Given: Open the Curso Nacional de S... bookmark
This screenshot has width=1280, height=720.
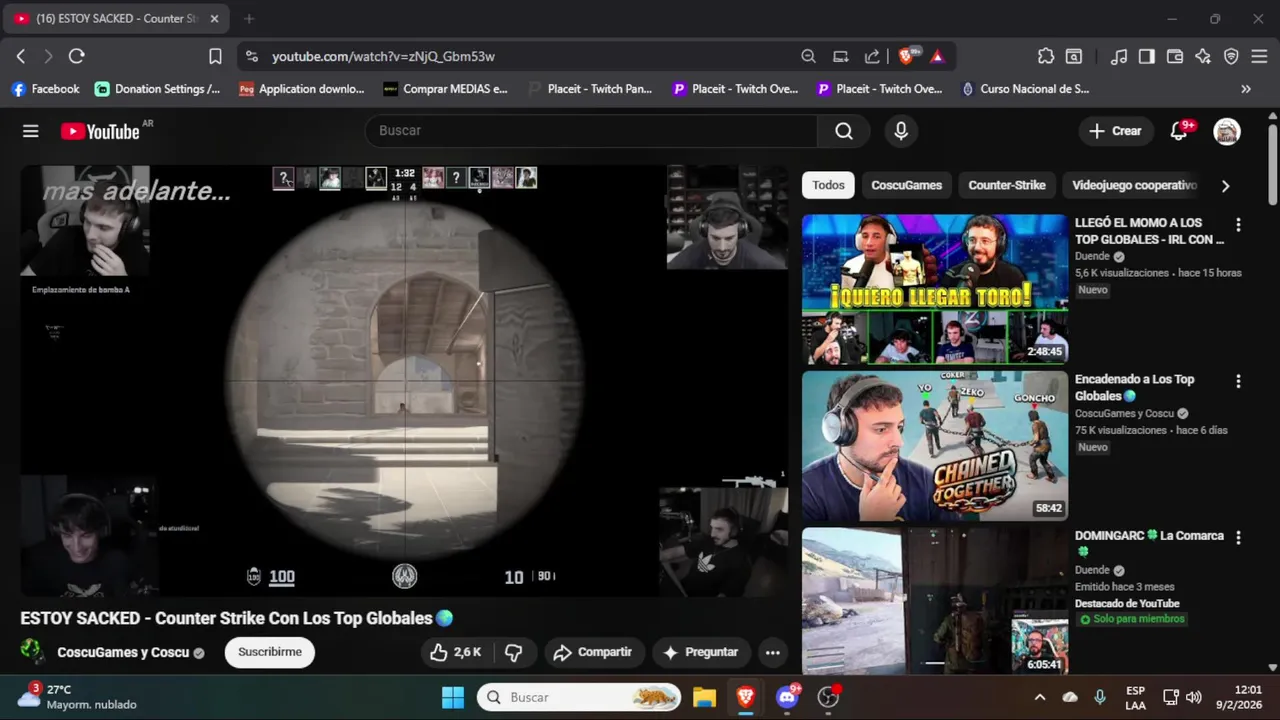Looking at the screenshot, I should point(1025,89).
